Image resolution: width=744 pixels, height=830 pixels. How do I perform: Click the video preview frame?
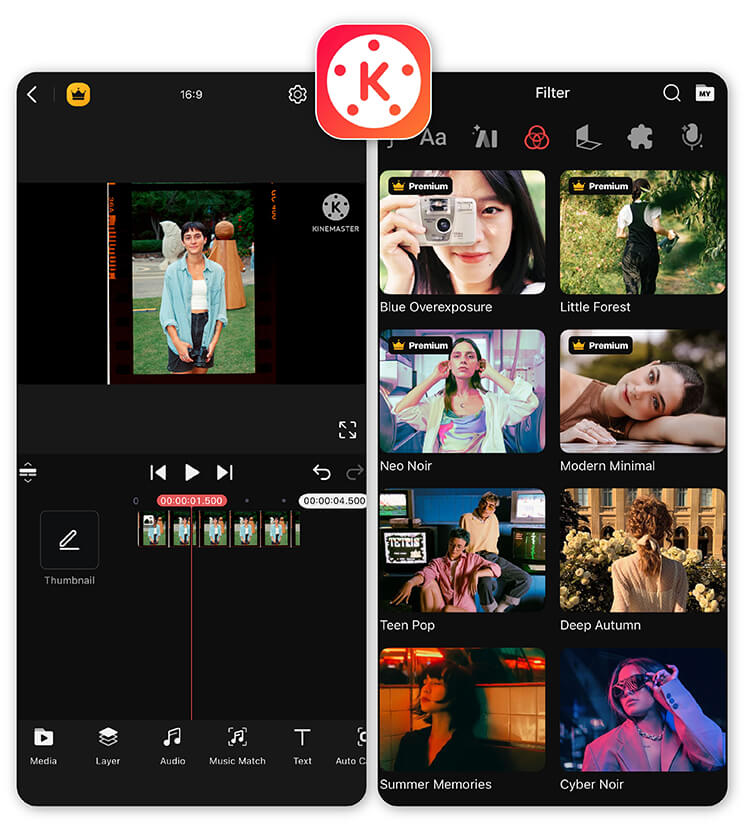click(x=193, y=283)
